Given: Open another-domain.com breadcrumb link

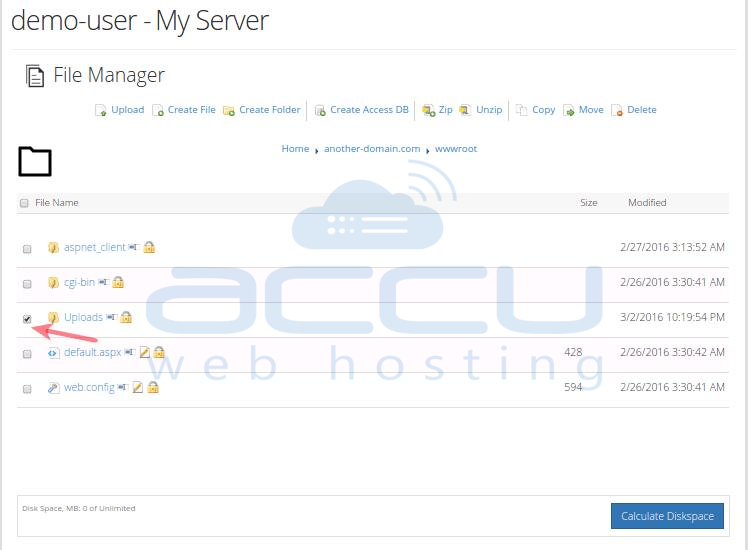Looking at the screenshot, I should click(x=372, y=148).
